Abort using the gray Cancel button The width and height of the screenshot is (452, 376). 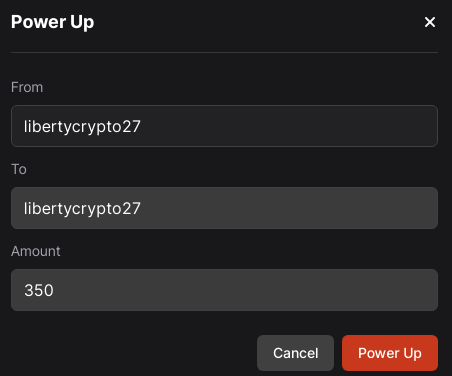pyautogui.click(x=295, y=353)
